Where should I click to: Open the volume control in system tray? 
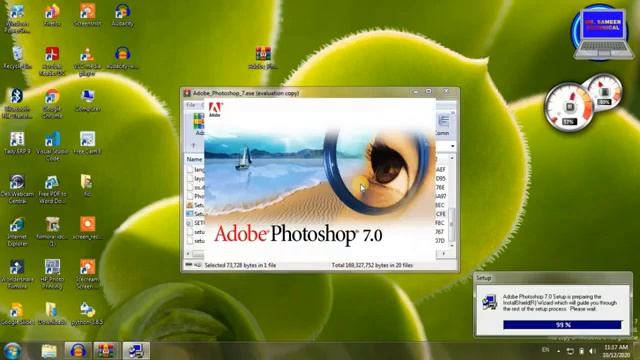coord(592,351)
